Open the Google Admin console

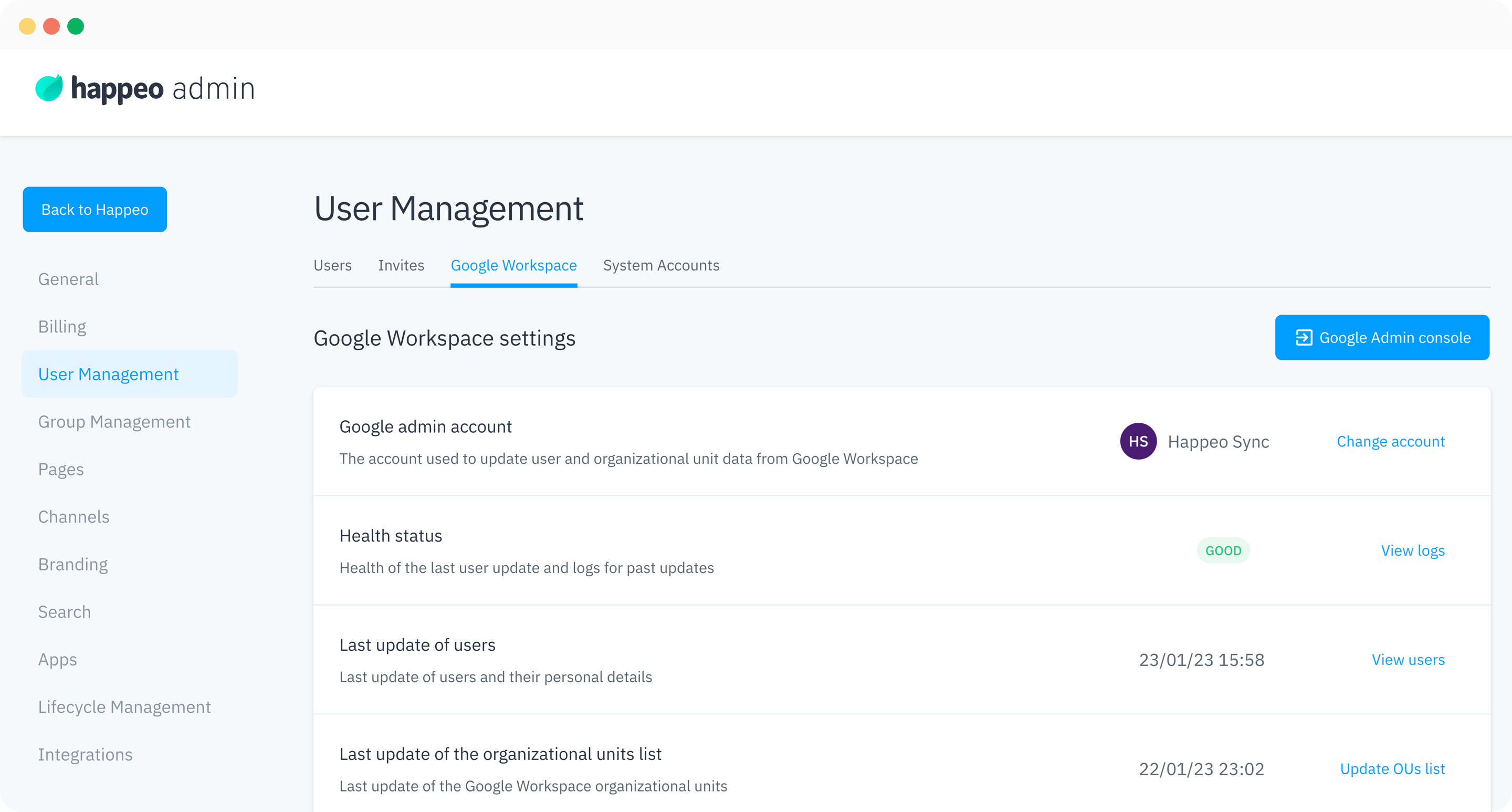coord(1382,337)
